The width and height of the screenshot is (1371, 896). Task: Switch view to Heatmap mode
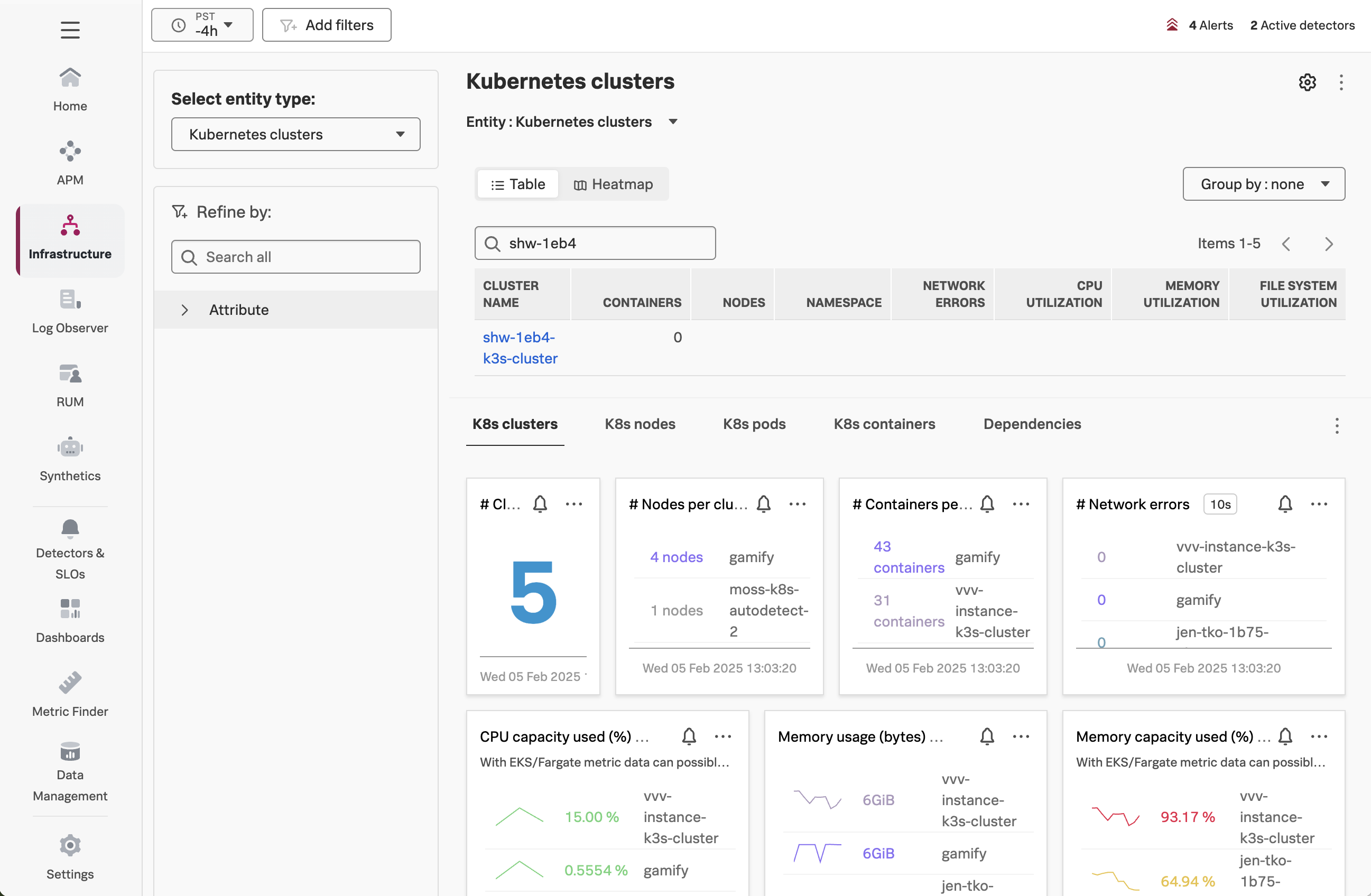614,184
